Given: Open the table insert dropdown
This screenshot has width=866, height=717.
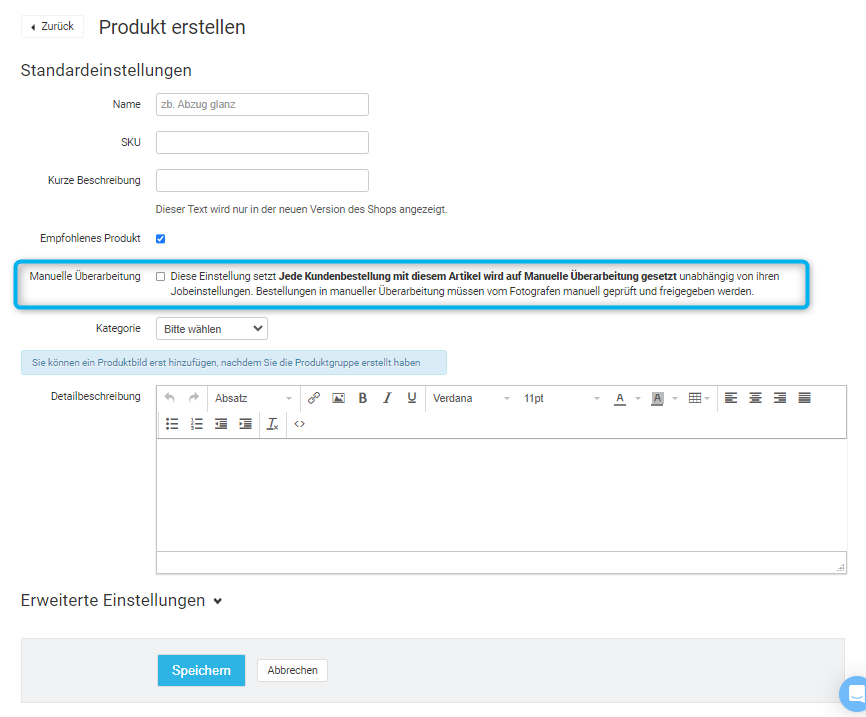Looking at the screenshot, I should [699, 398].
